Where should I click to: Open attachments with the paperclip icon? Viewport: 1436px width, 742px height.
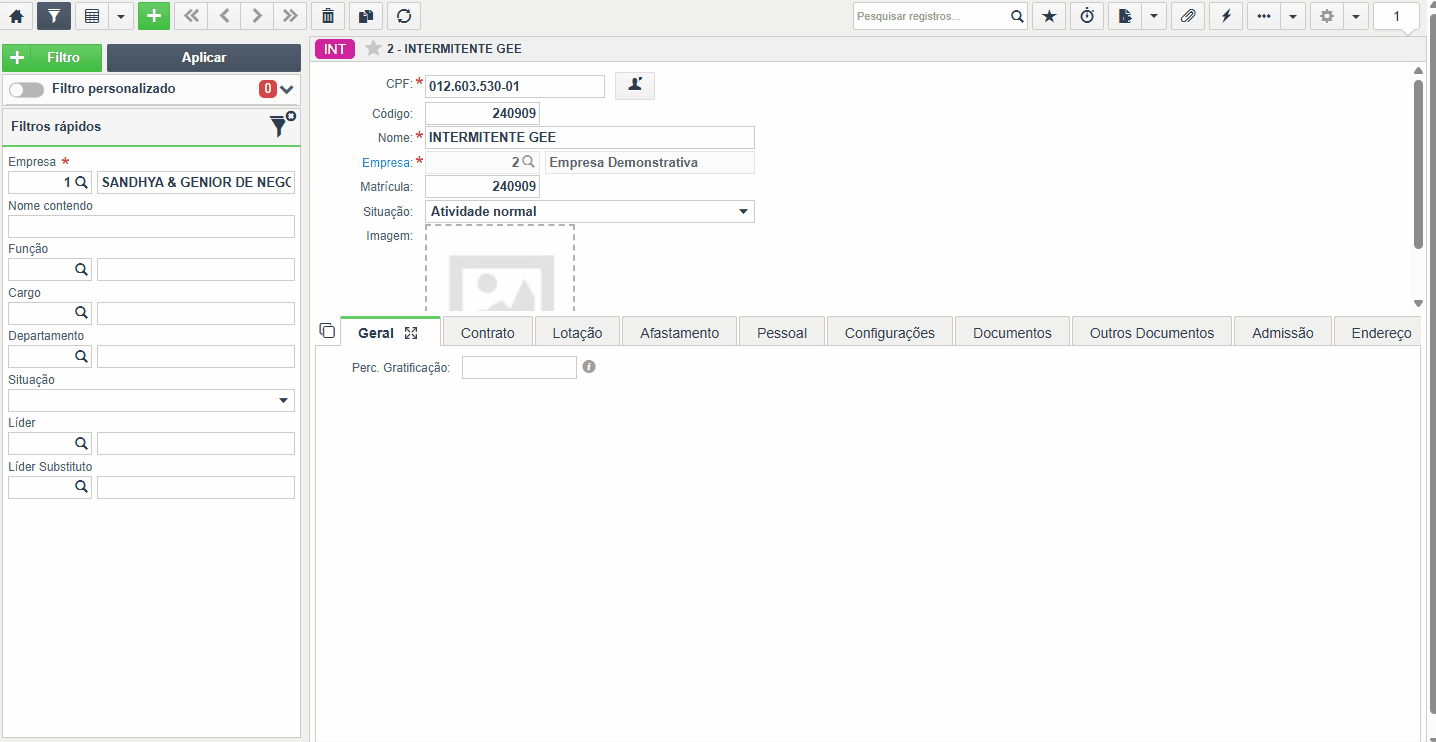[1188, 16]
